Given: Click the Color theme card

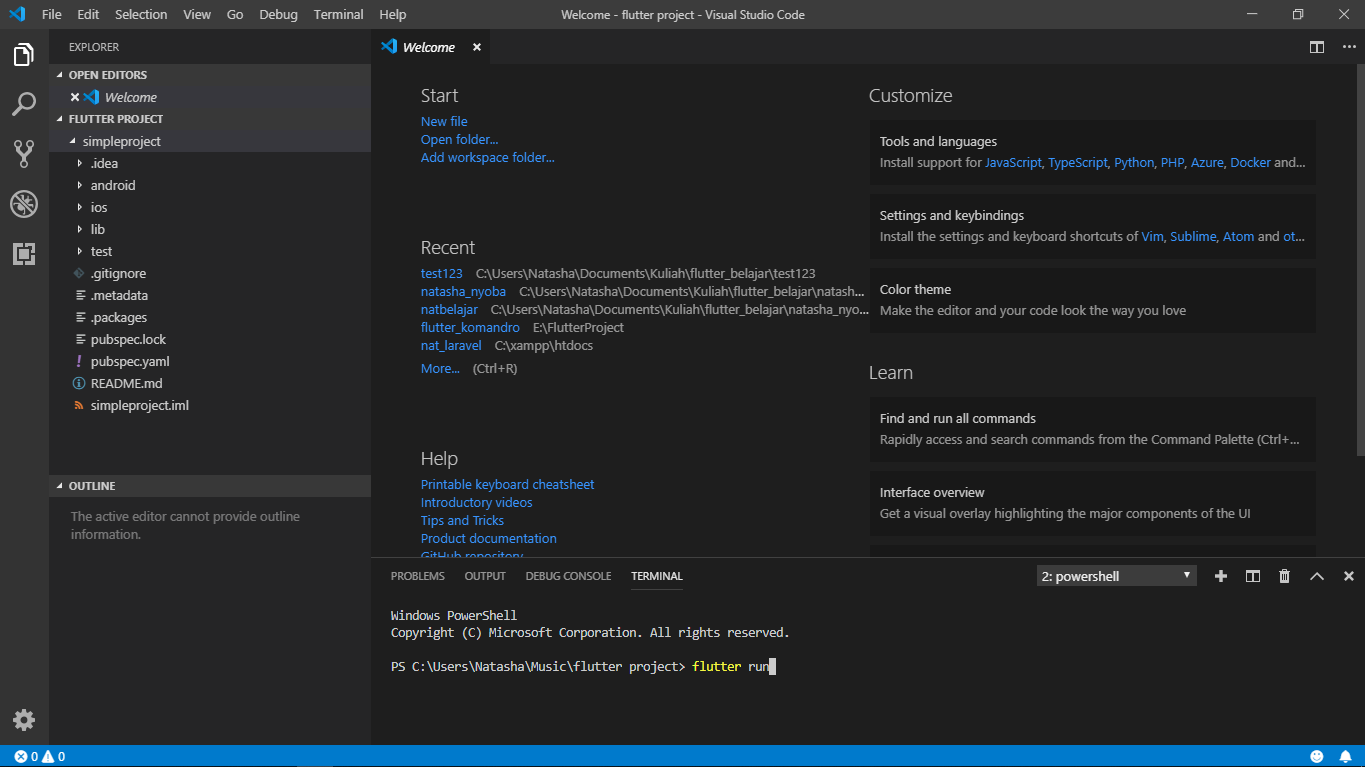Looking at the screenshot, I should coord(1092,300).
